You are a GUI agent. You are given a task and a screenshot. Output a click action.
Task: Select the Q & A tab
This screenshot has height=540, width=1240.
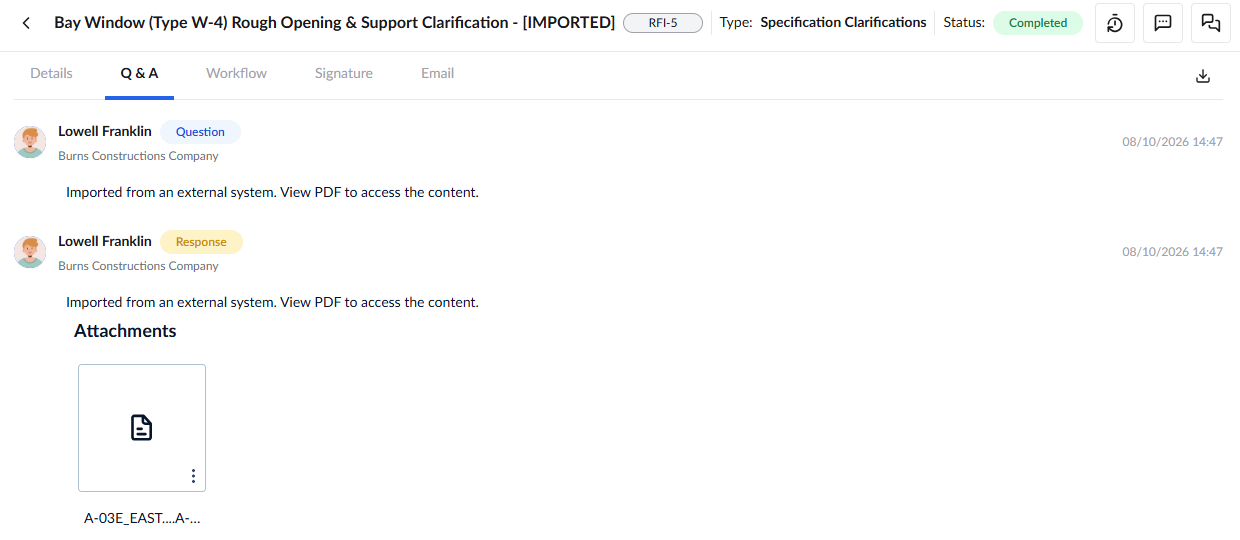pyautogui.click(x=139, y=73)
